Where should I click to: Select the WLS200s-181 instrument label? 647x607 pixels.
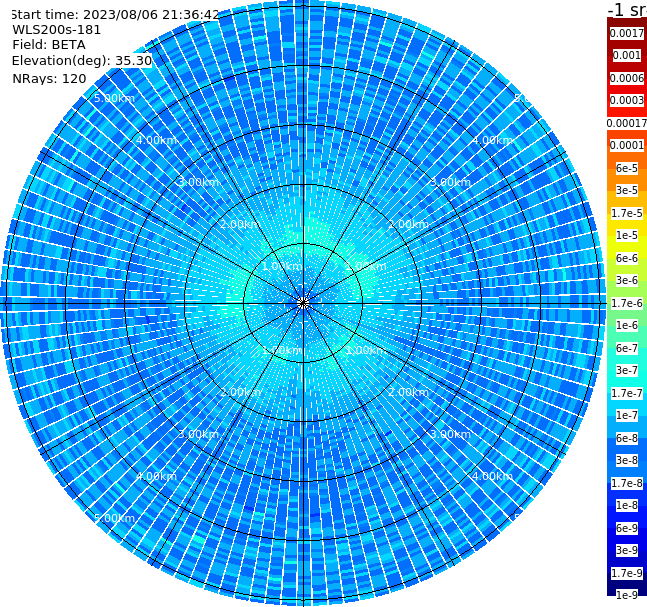point(57,30)
